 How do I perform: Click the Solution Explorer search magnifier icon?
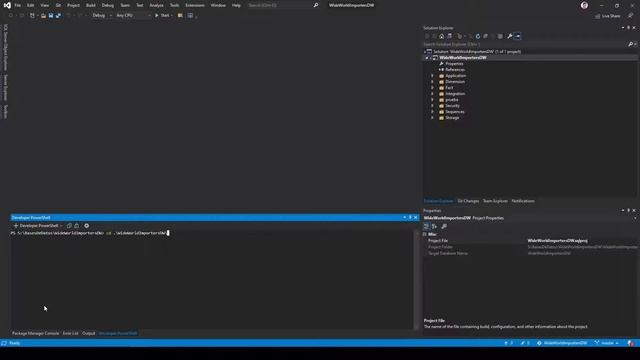630,44
